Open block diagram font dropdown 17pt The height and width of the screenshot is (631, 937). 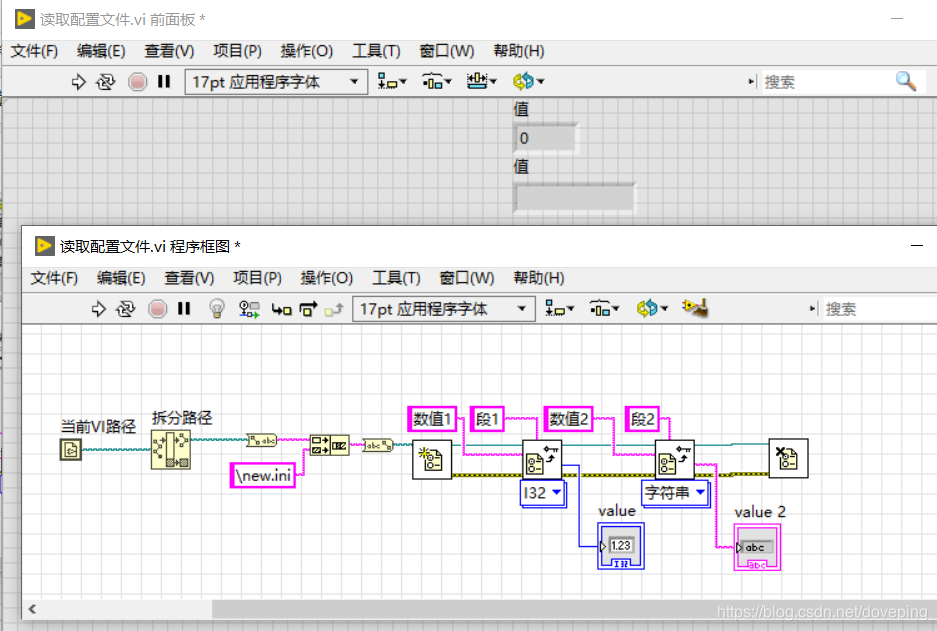(443, 309)
